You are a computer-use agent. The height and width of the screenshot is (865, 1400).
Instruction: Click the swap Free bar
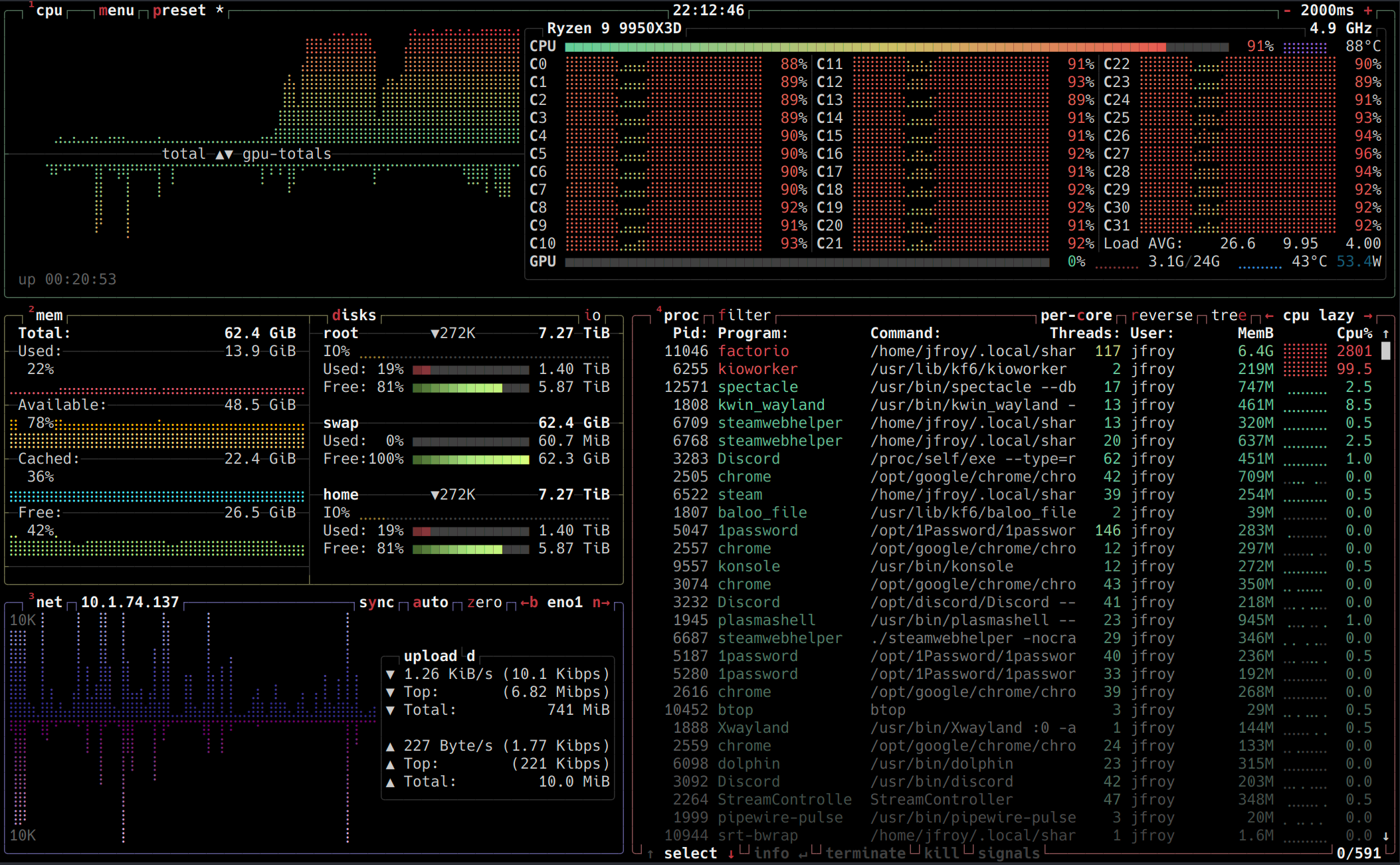coord(470,459)
